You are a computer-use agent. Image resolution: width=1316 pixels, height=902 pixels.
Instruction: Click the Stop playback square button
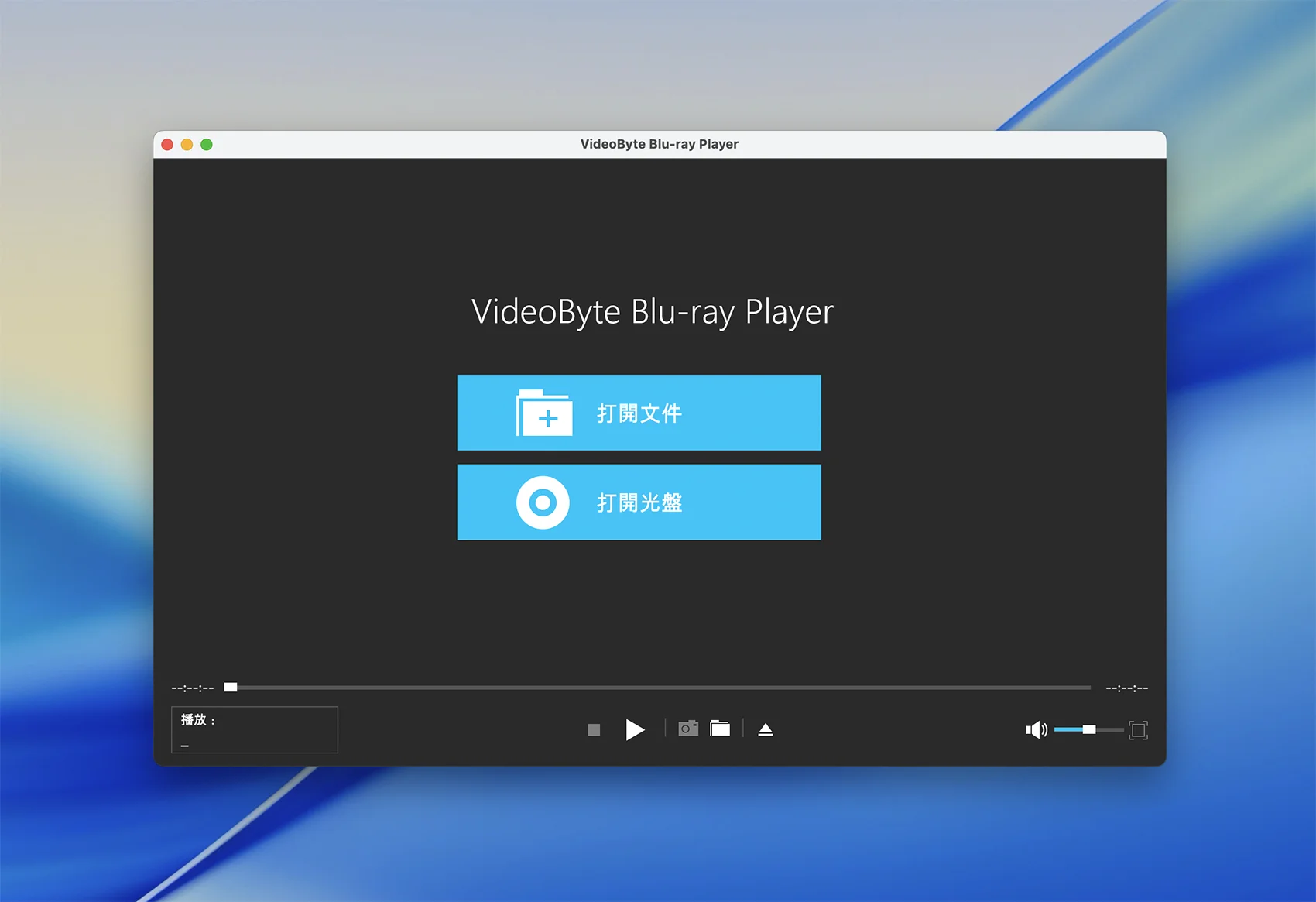click(x=594, y=729)
